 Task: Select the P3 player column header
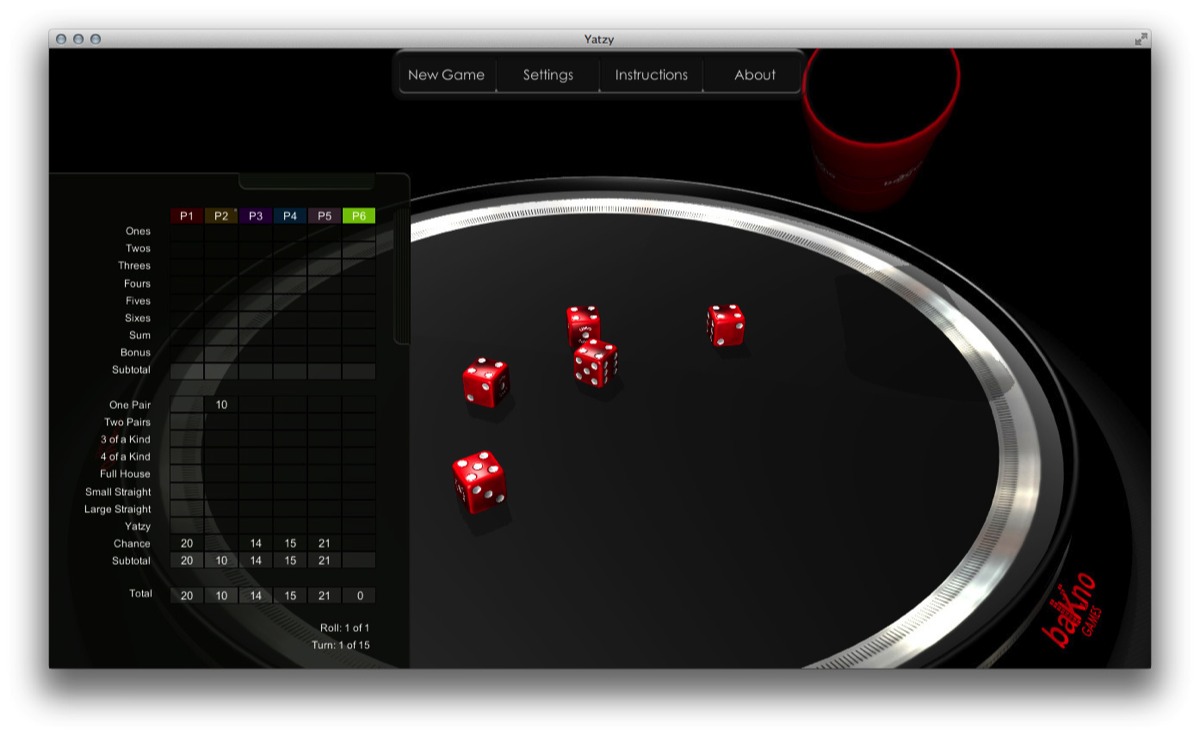[x=256, y=216]
